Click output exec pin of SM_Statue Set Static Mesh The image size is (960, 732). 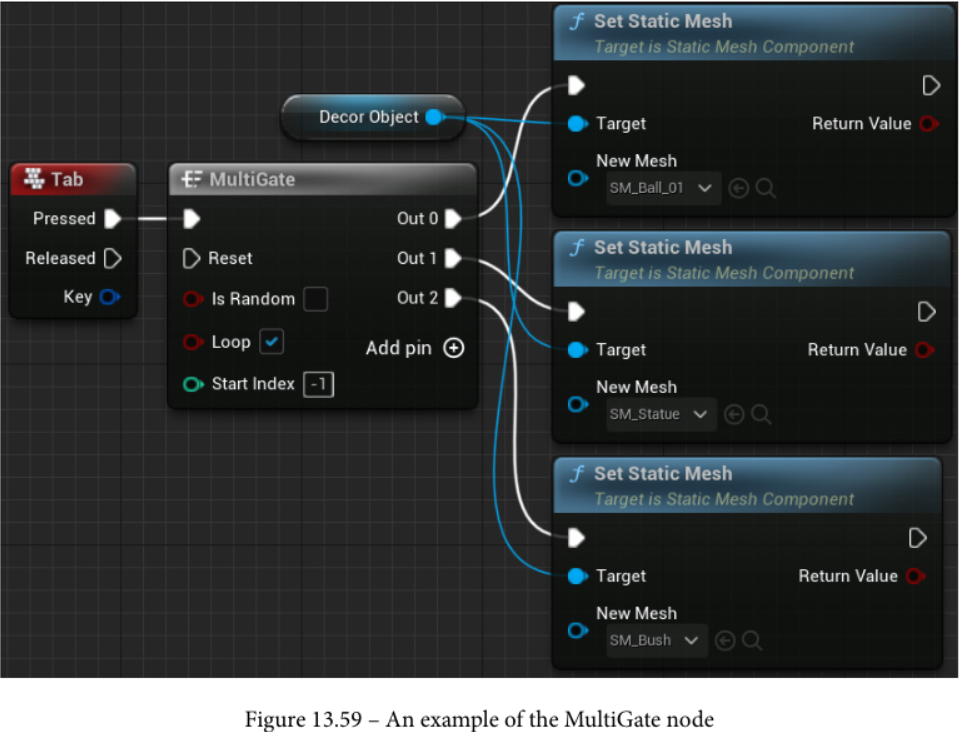click(x=926, y=312)
